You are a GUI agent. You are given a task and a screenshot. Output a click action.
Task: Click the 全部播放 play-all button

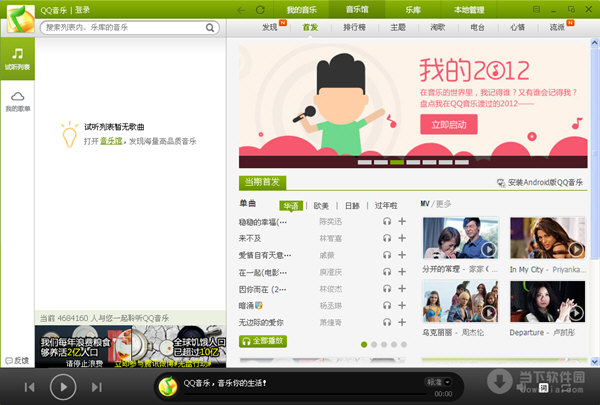263,341
